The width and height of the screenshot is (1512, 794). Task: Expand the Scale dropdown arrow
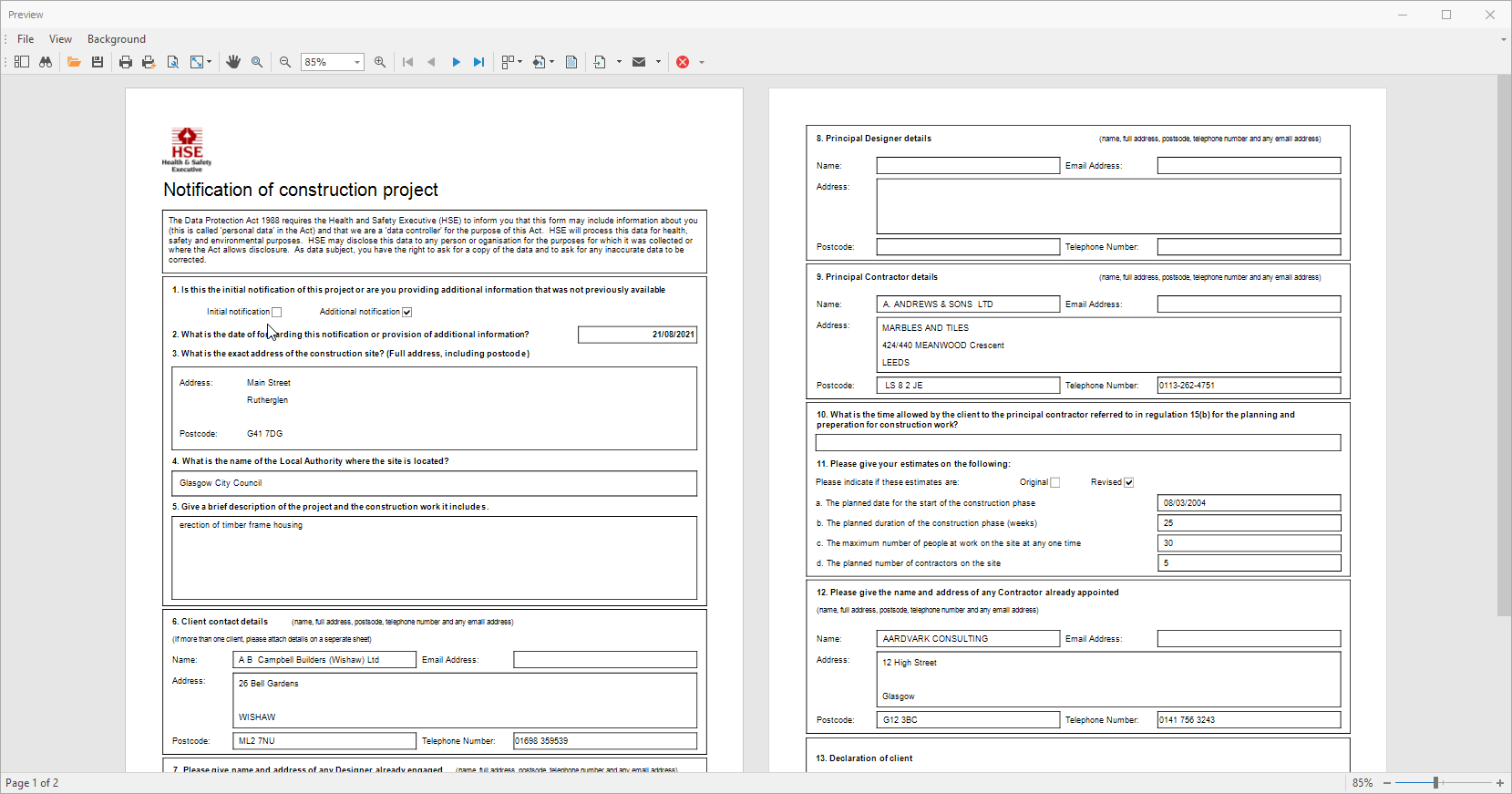pos(210,62)
